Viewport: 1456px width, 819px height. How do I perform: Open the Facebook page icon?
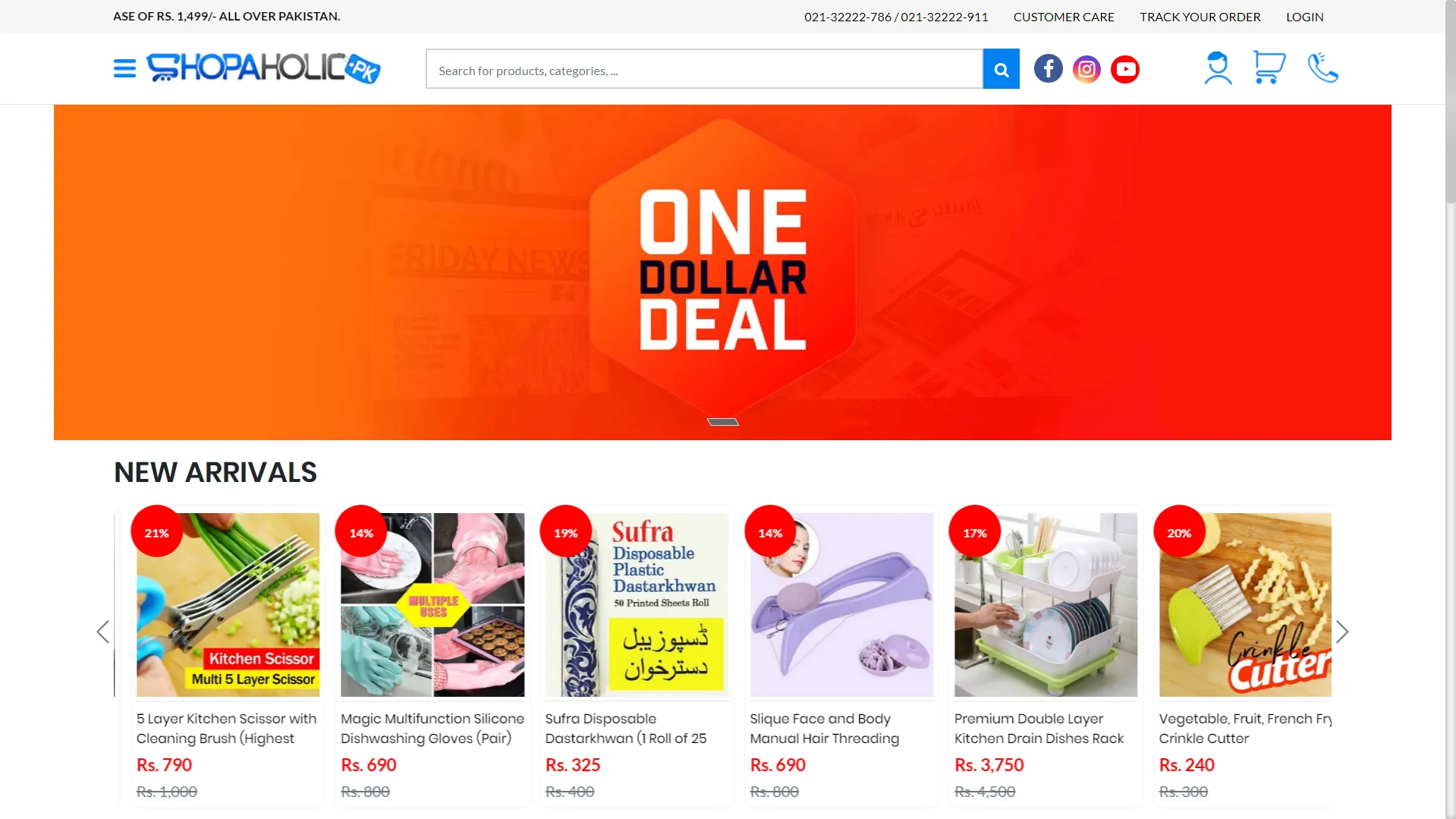1048,69
